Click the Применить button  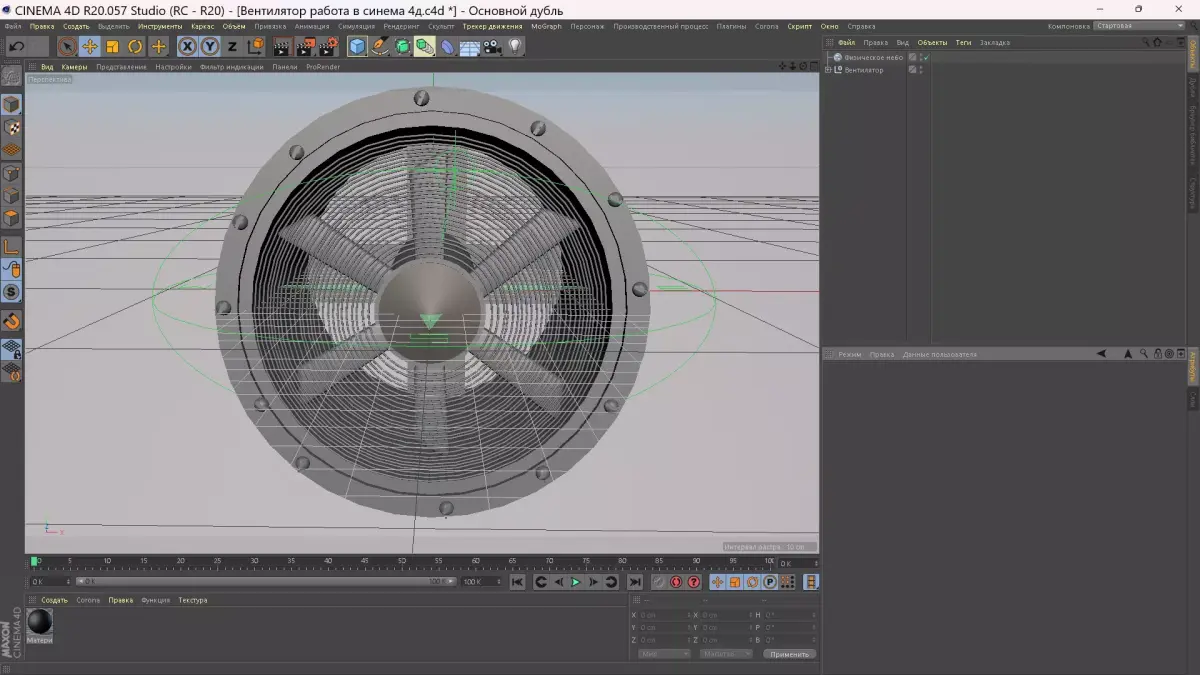tap(789, 654)
